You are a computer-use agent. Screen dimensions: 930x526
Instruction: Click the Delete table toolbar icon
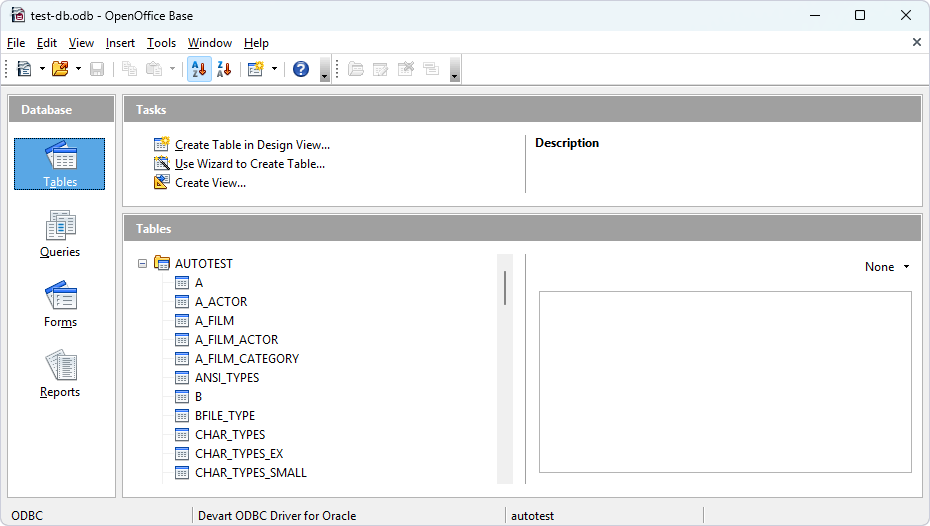406,69
